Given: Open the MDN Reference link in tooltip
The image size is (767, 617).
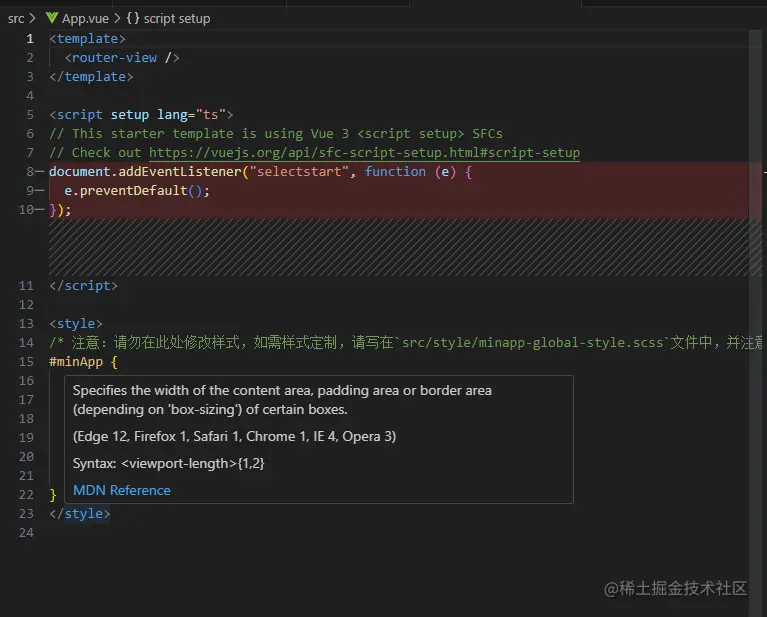Looking at the screenshot, I should (122, 490).
